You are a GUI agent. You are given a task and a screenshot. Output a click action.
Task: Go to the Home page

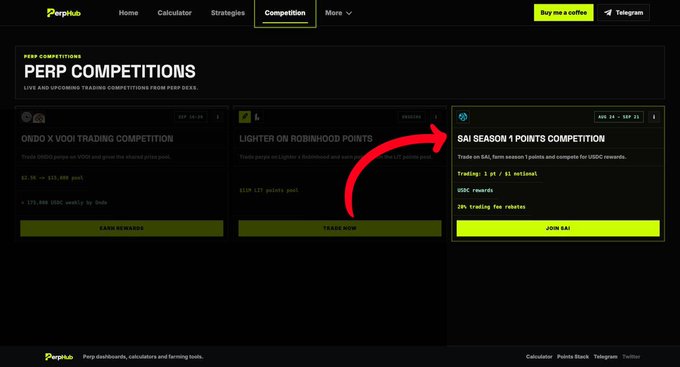click(x=128, y=13)
